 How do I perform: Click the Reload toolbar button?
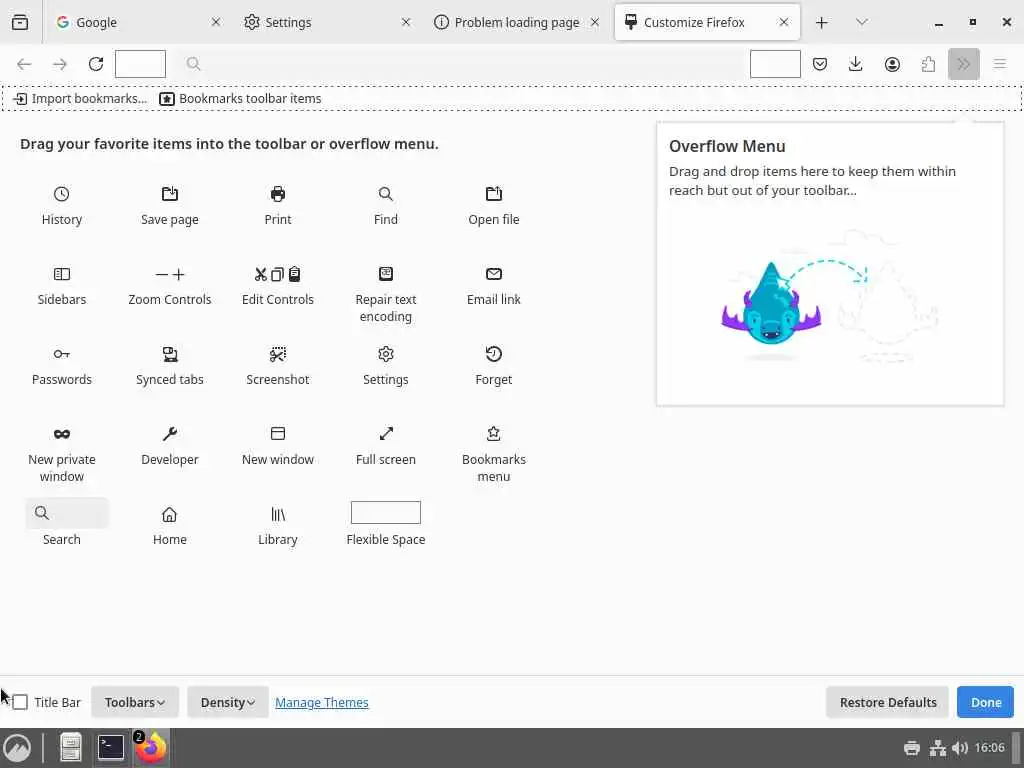point(96,64)
